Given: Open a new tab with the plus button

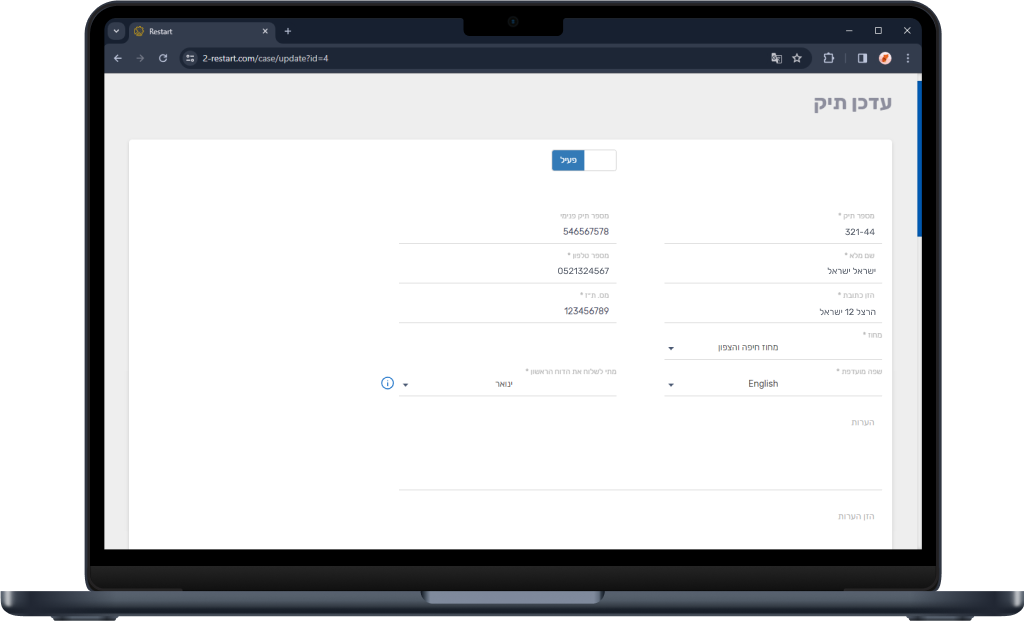Looking at the screenshot, I should coord(287,31).
